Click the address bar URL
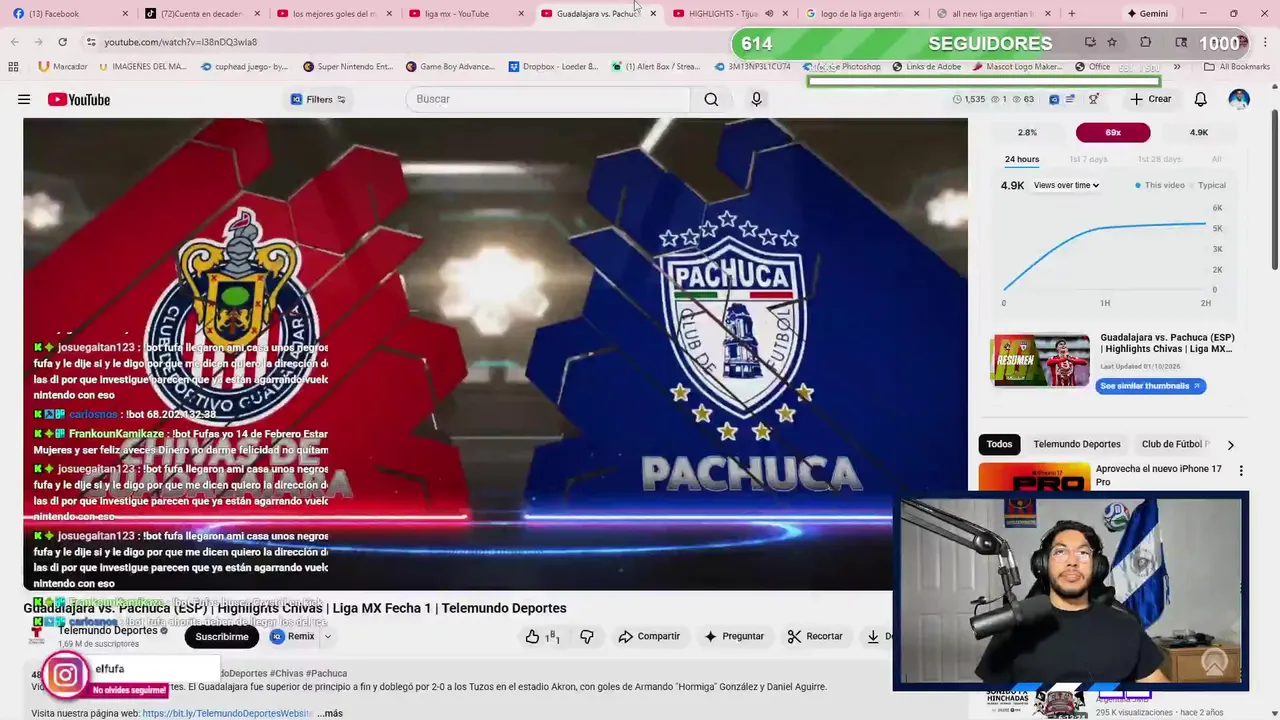The image size is (1280, 720). (x=180, y=42)
